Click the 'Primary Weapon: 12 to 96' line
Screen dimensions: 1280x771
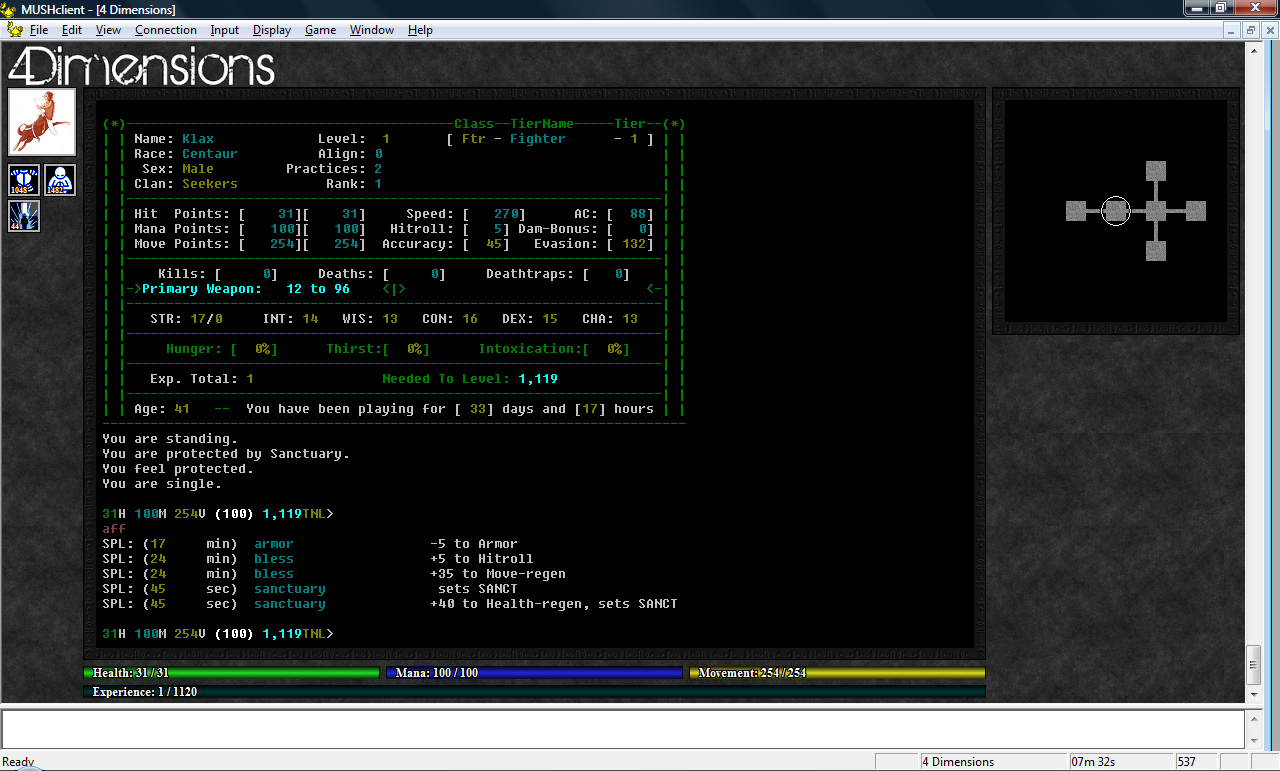tap(246, 289)
